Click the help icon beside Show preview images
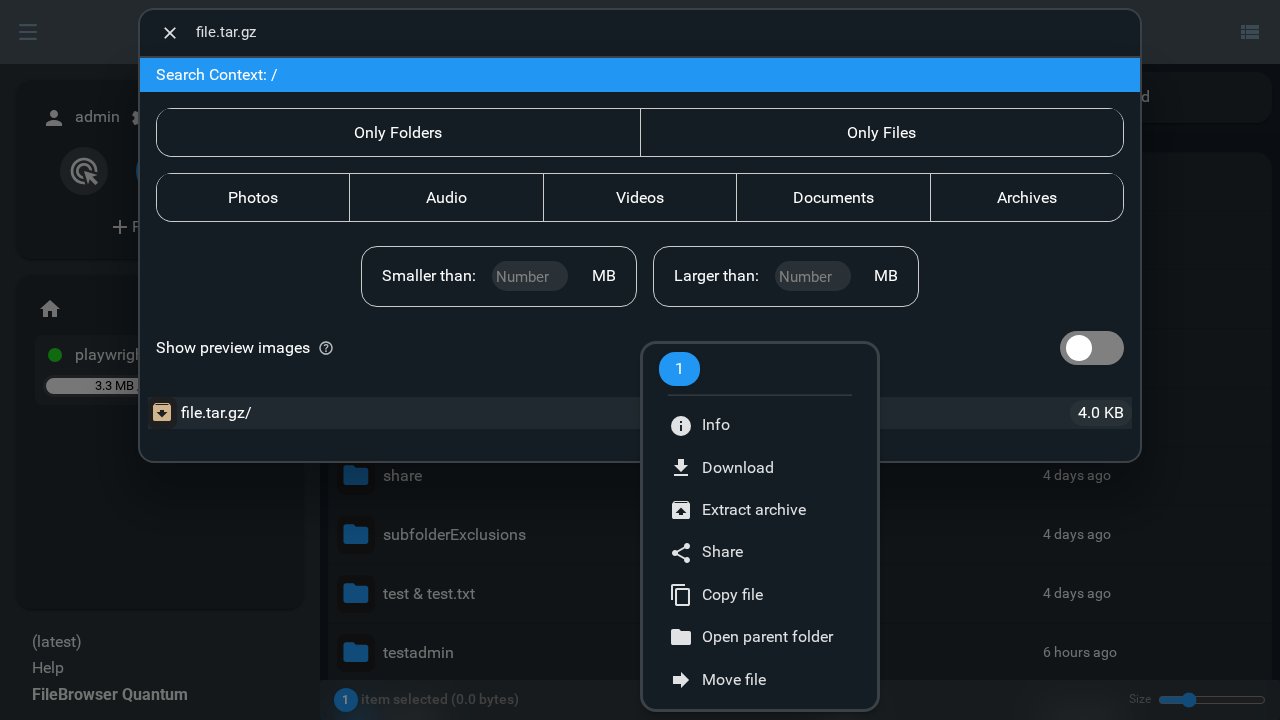The height and width of the screenshot is (720, 1280). tap(326, 348)
